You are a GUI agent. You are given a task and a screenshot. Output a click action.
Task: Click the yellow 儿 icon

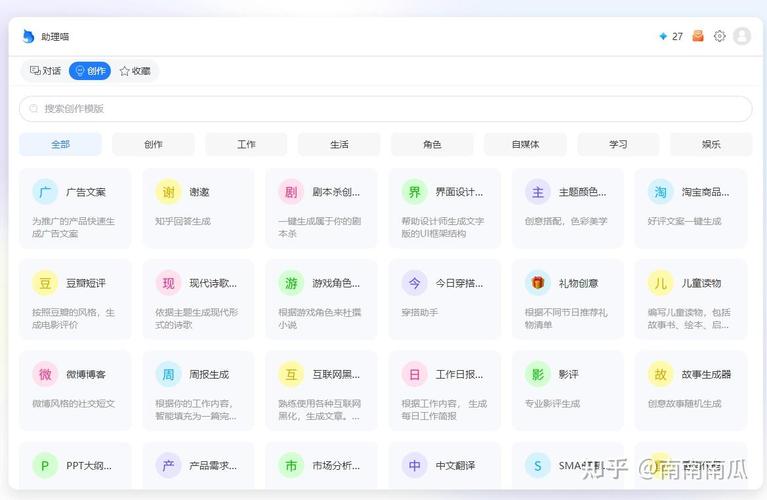click(x=661, y=283)
